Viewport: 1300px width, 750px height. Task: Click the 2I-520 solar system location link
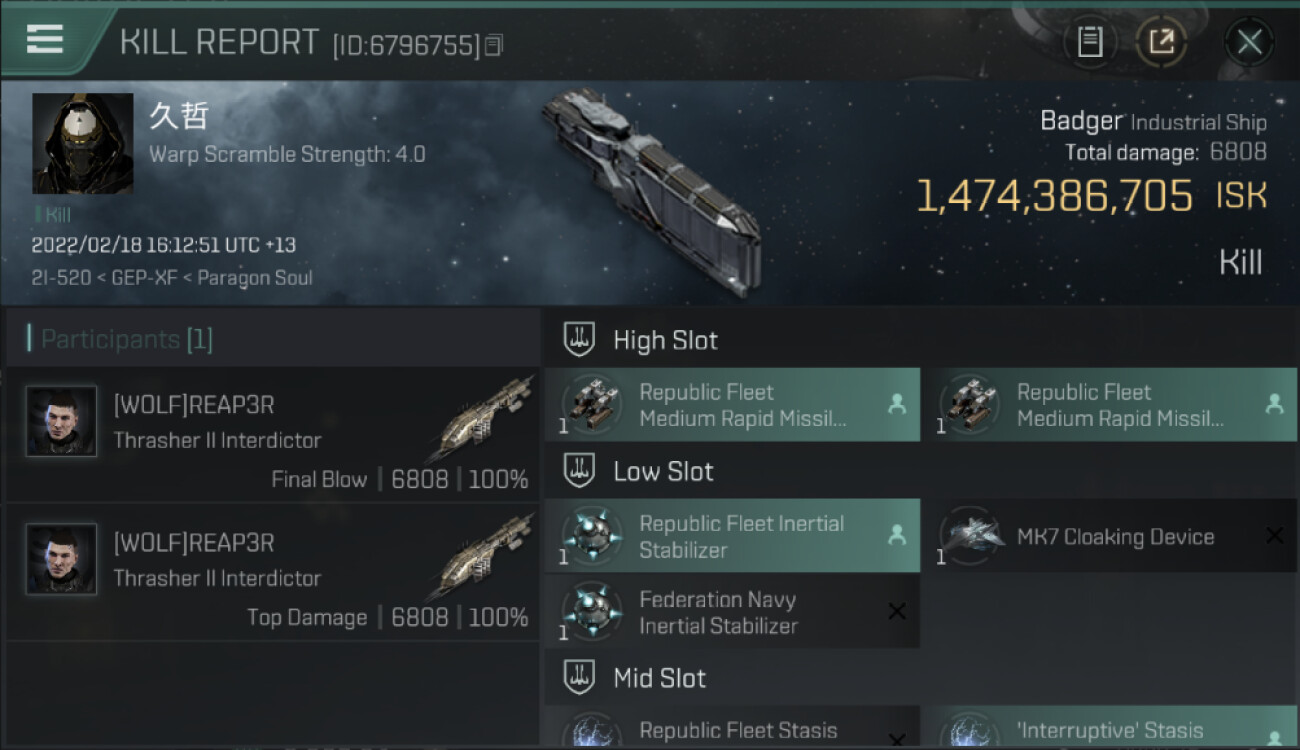(x=64, y=278)
